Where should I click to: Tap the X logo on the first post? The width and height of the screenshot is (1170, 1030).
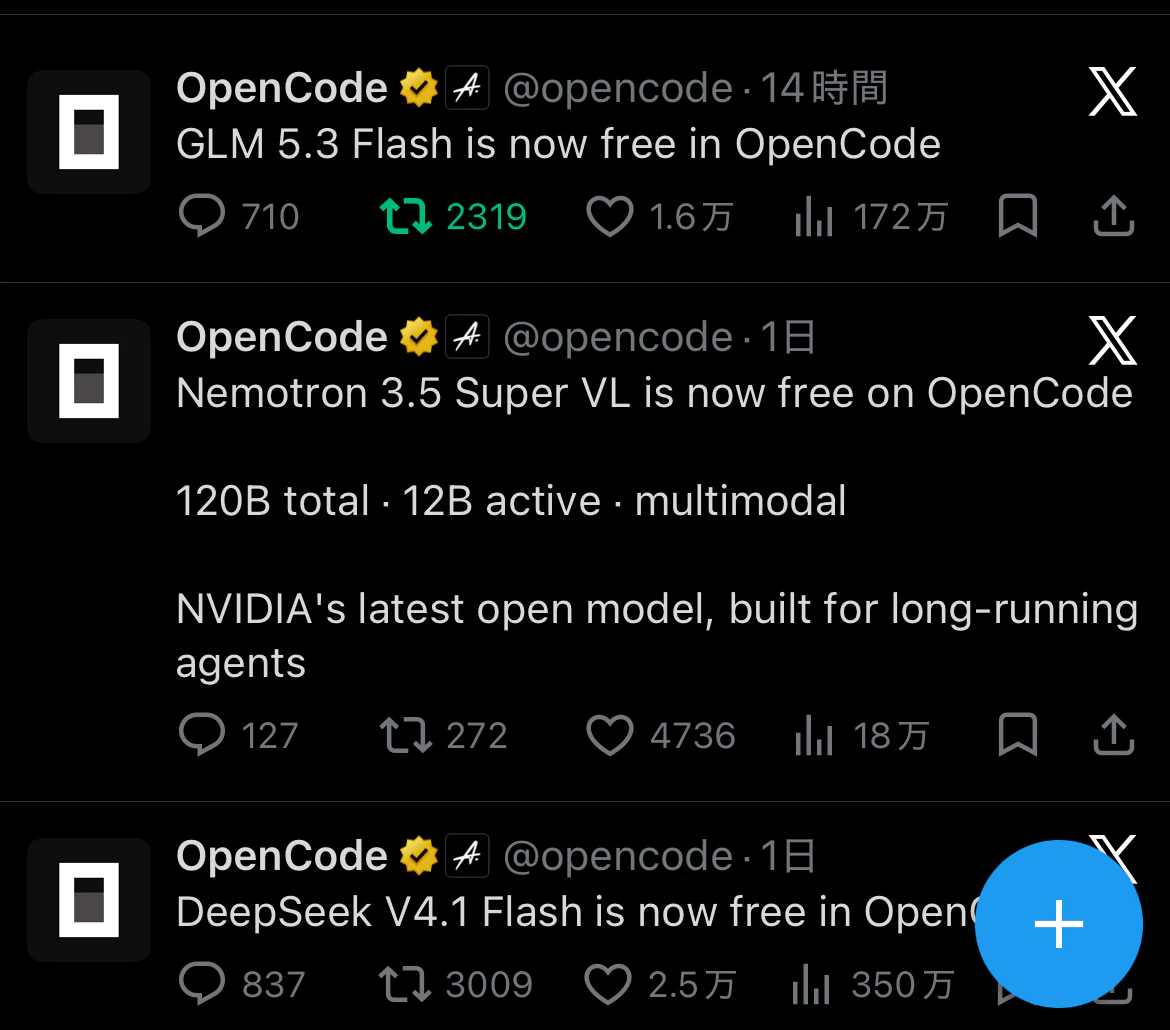pos(1113,91)
